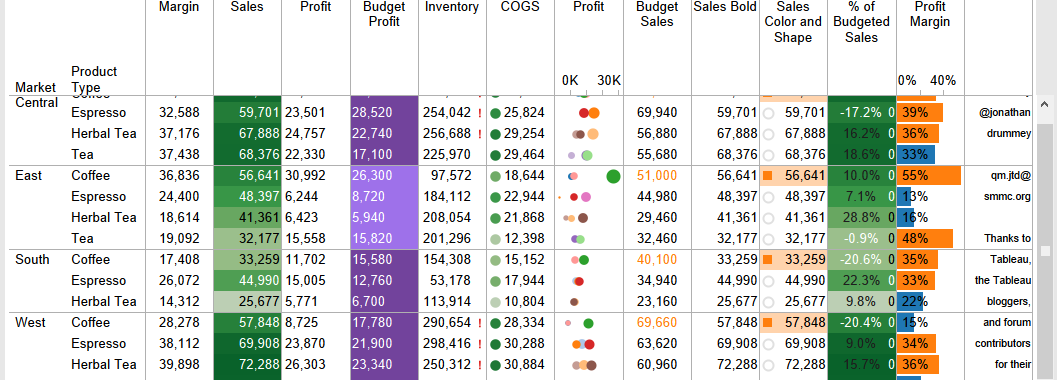
Task: Select hollow circle shape in South Espresso row
Action: tap(768, 281)
